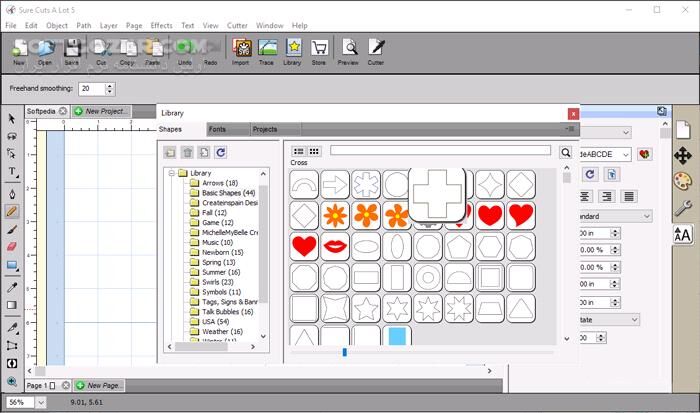Click the New Page button
The image size is (700, 413).
[x=99, y=385]
